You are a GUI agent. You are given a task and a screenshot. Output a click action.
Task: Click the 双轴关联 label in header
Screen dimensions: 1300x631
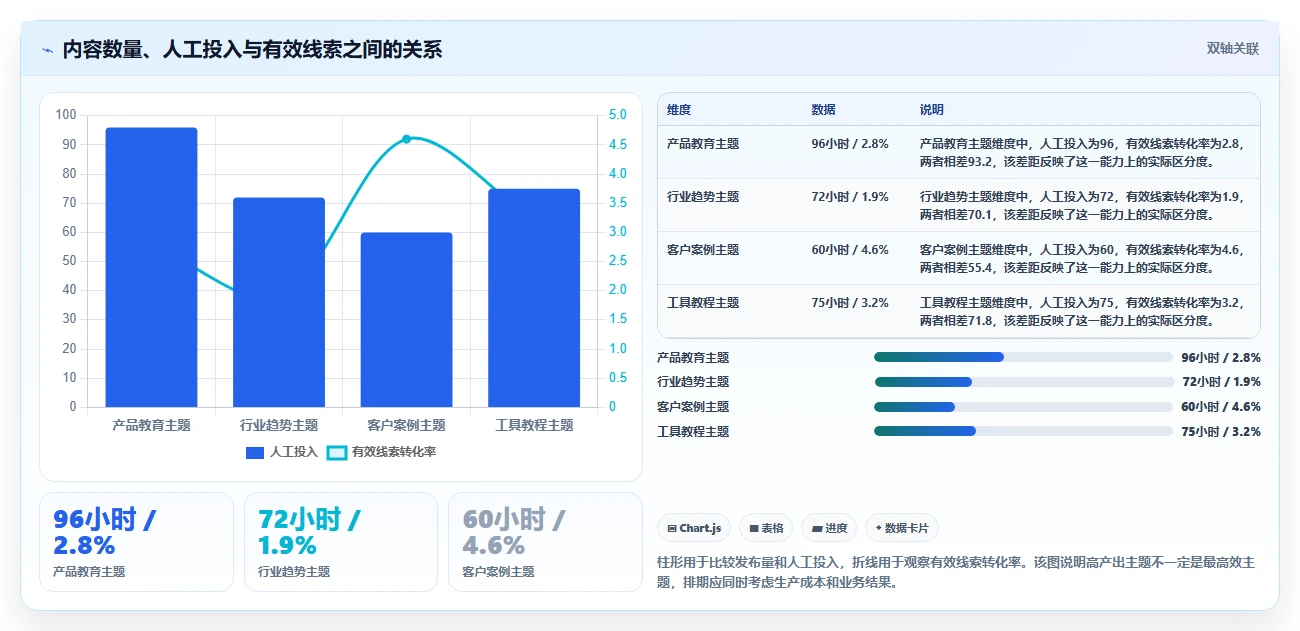coord(1232,48)
